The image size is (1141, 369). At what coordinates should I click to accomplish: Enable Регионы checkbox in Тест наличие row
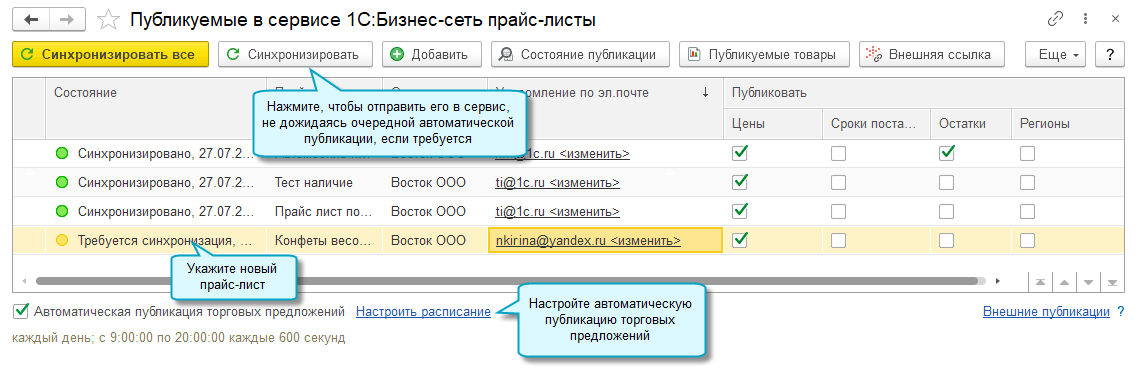[1027, 183]
